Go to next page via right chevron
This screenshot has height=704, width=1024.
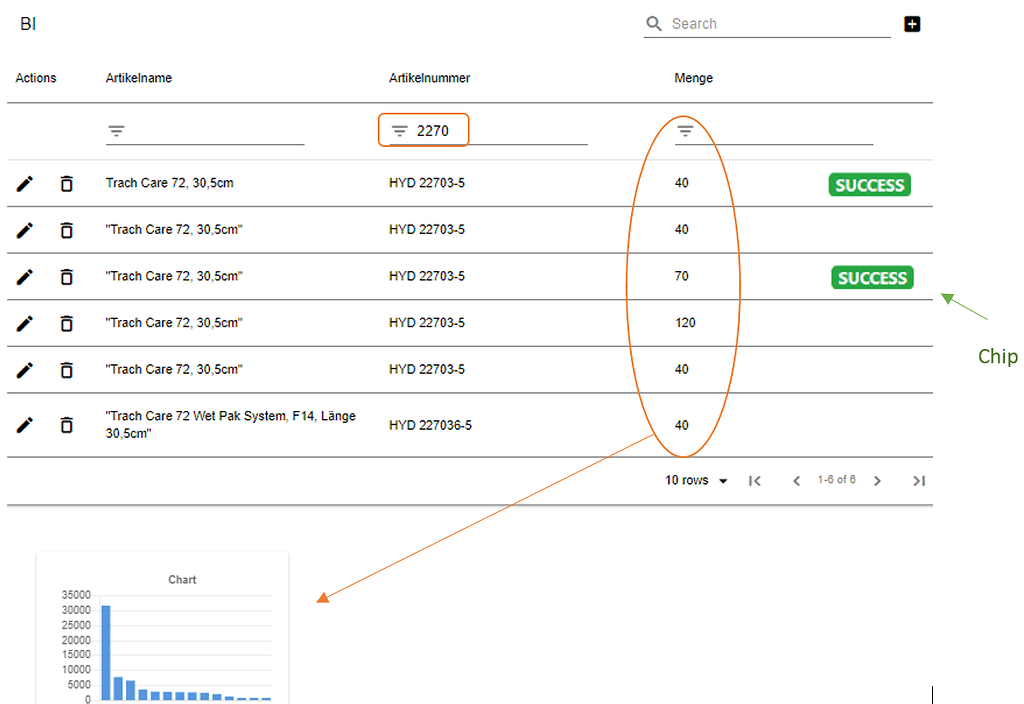[x=877, y=480]
